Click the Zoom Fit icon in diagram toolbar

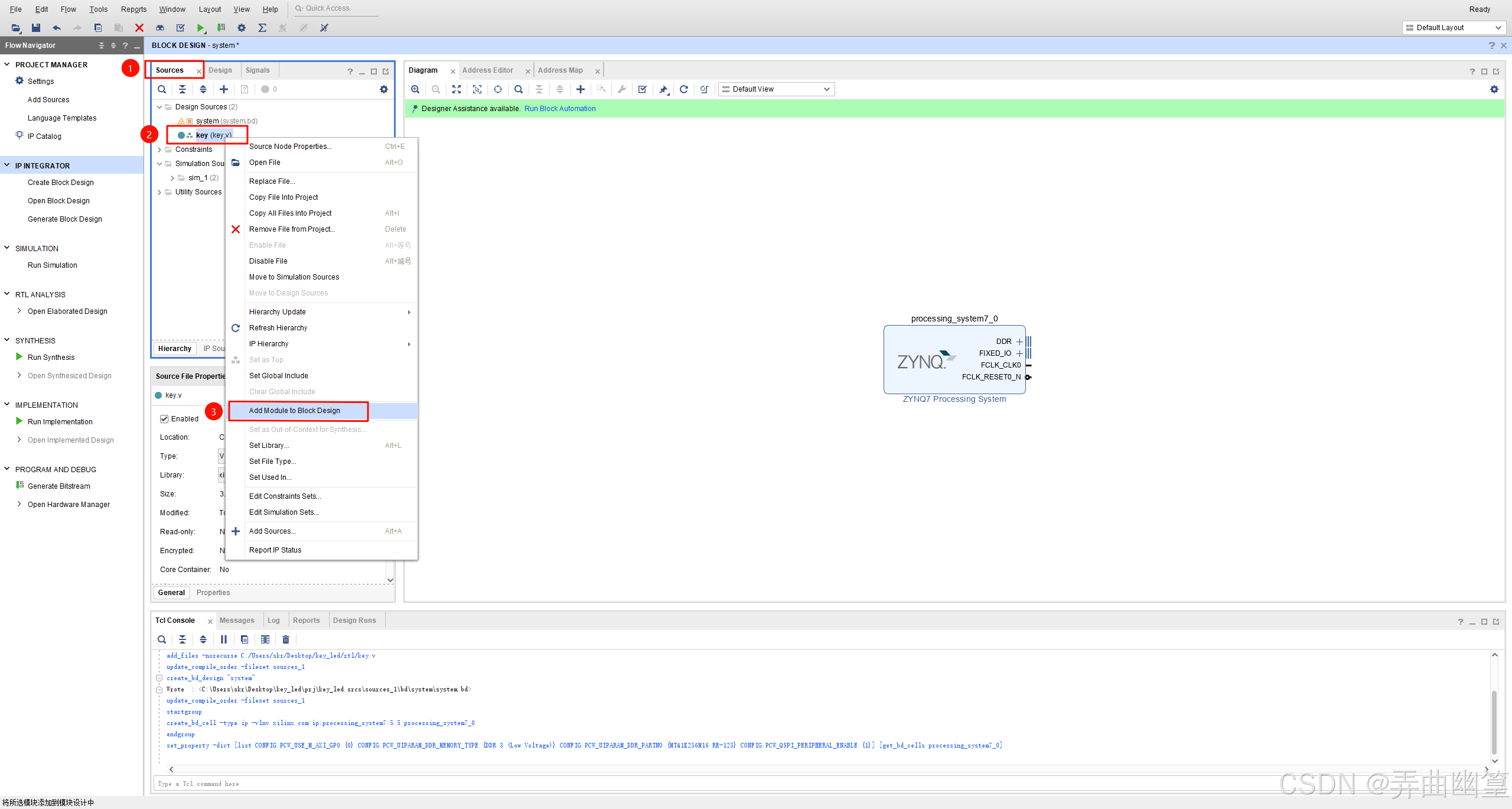(x=456, y=89)
